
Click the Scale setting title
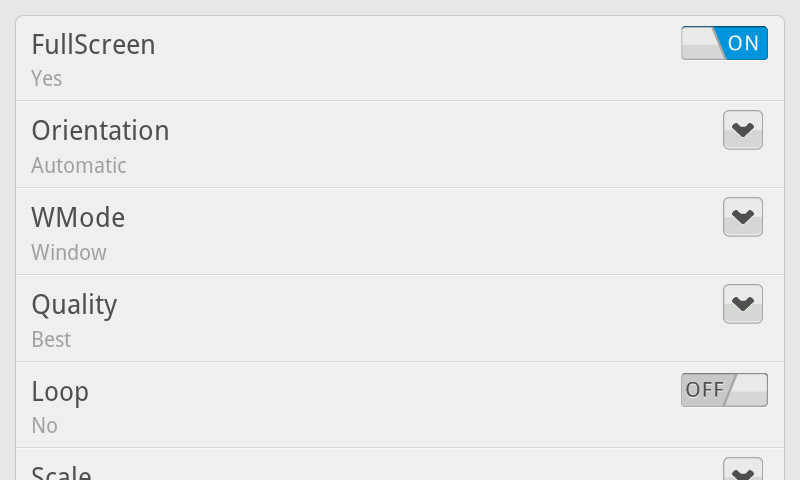(61, 472)
